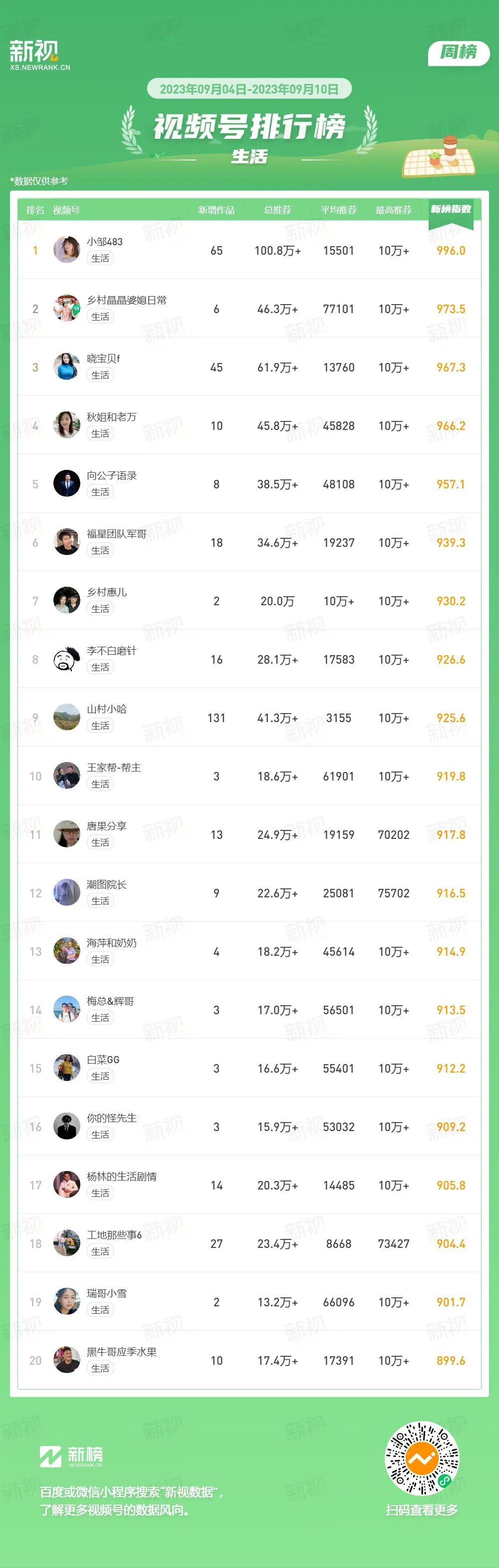Open the avatar of 小邹483
This screenshot has height=1568, width=499.
(x=67, y=250)
